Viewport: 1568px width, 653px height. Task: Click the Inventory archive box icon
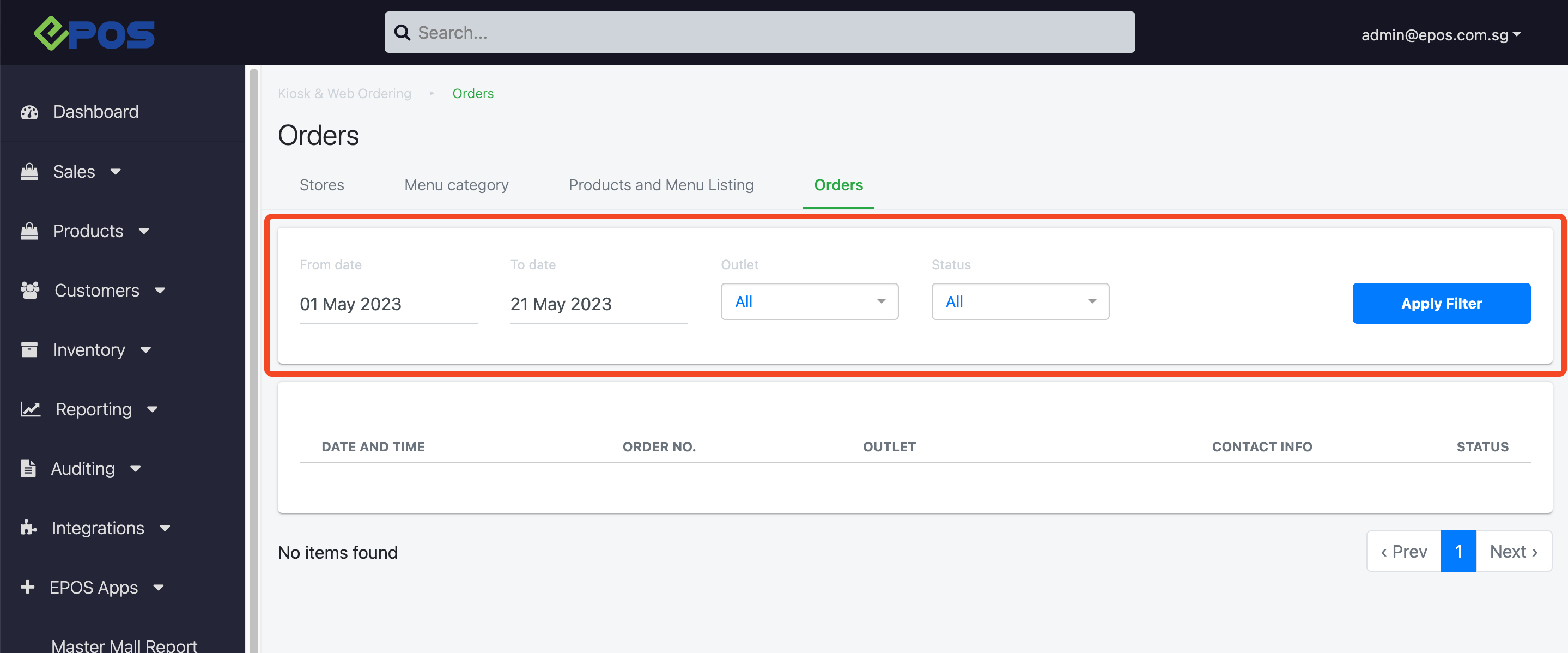(29, 349)
